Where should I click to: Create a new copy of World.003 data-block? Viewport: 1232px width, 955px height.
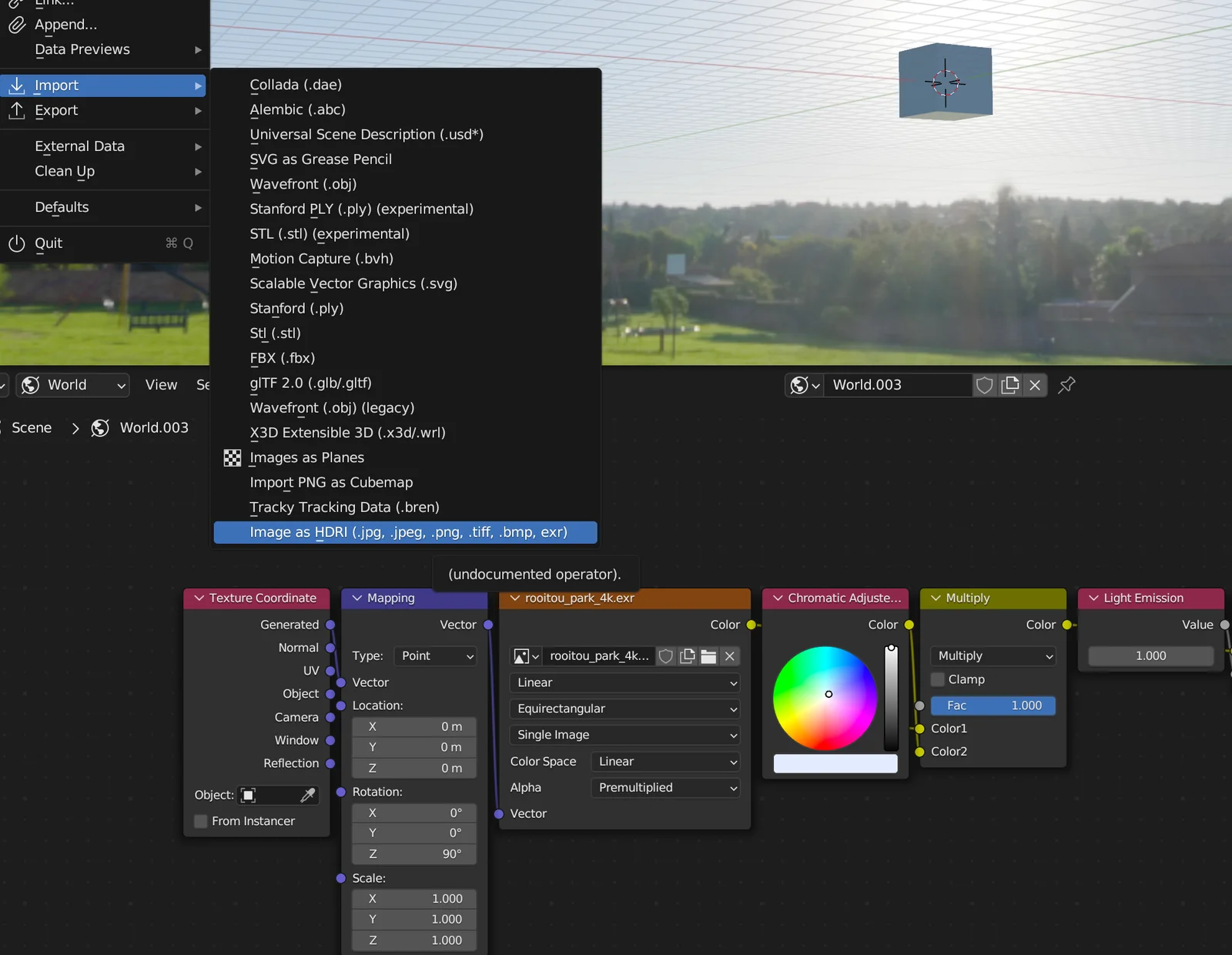point(1010,385)
